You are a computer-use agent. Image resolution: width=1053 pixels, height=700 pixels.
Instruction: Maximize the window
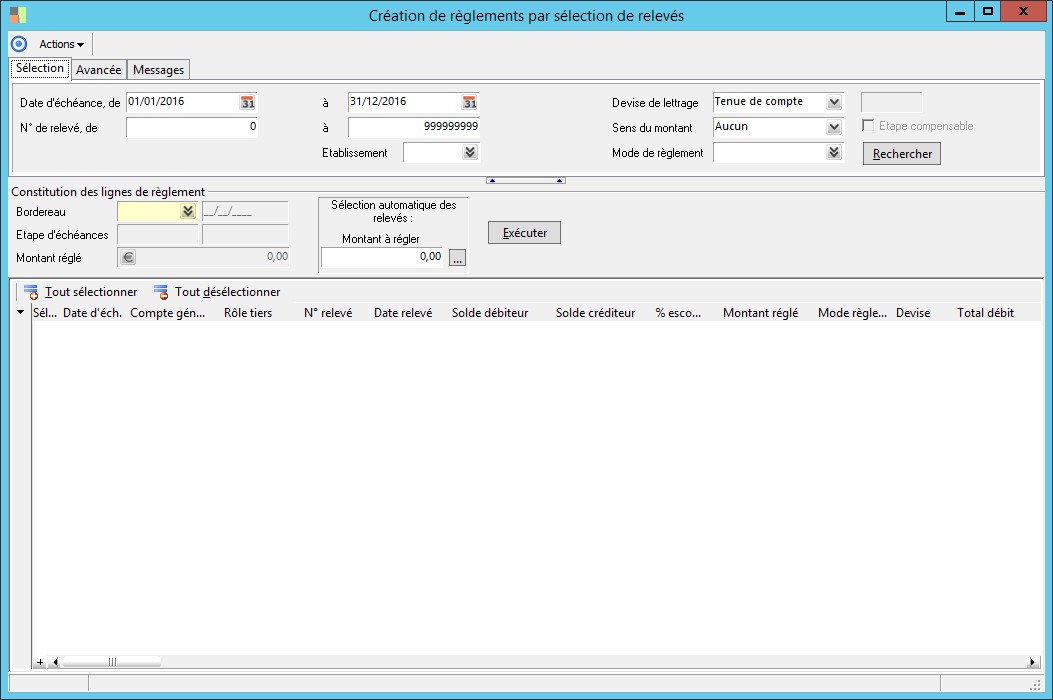coord(987,11)
